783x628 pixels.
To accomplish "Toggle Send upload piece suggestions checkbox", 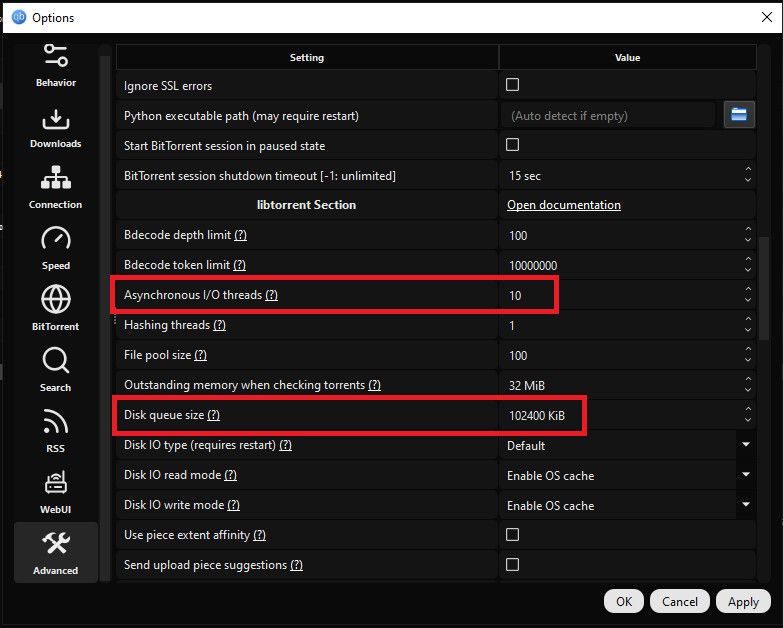I will pyautogui.click(x=512, y=565).
